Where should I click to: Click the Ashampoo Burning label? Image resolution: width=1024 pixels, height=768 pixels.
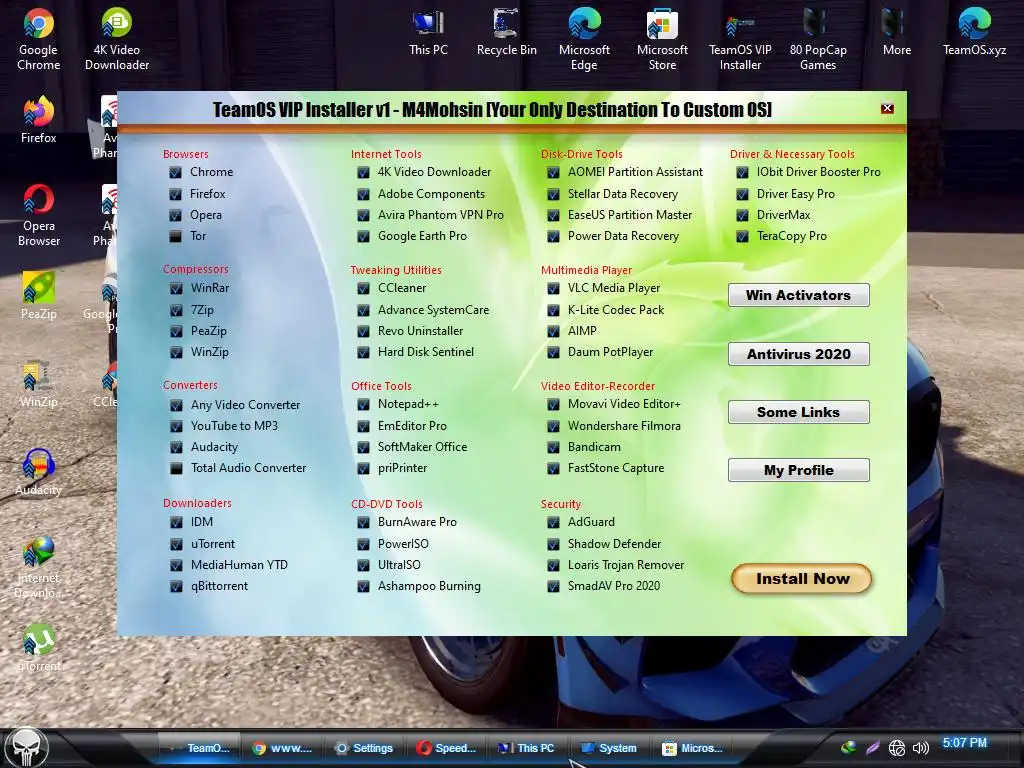click(429, 586)
